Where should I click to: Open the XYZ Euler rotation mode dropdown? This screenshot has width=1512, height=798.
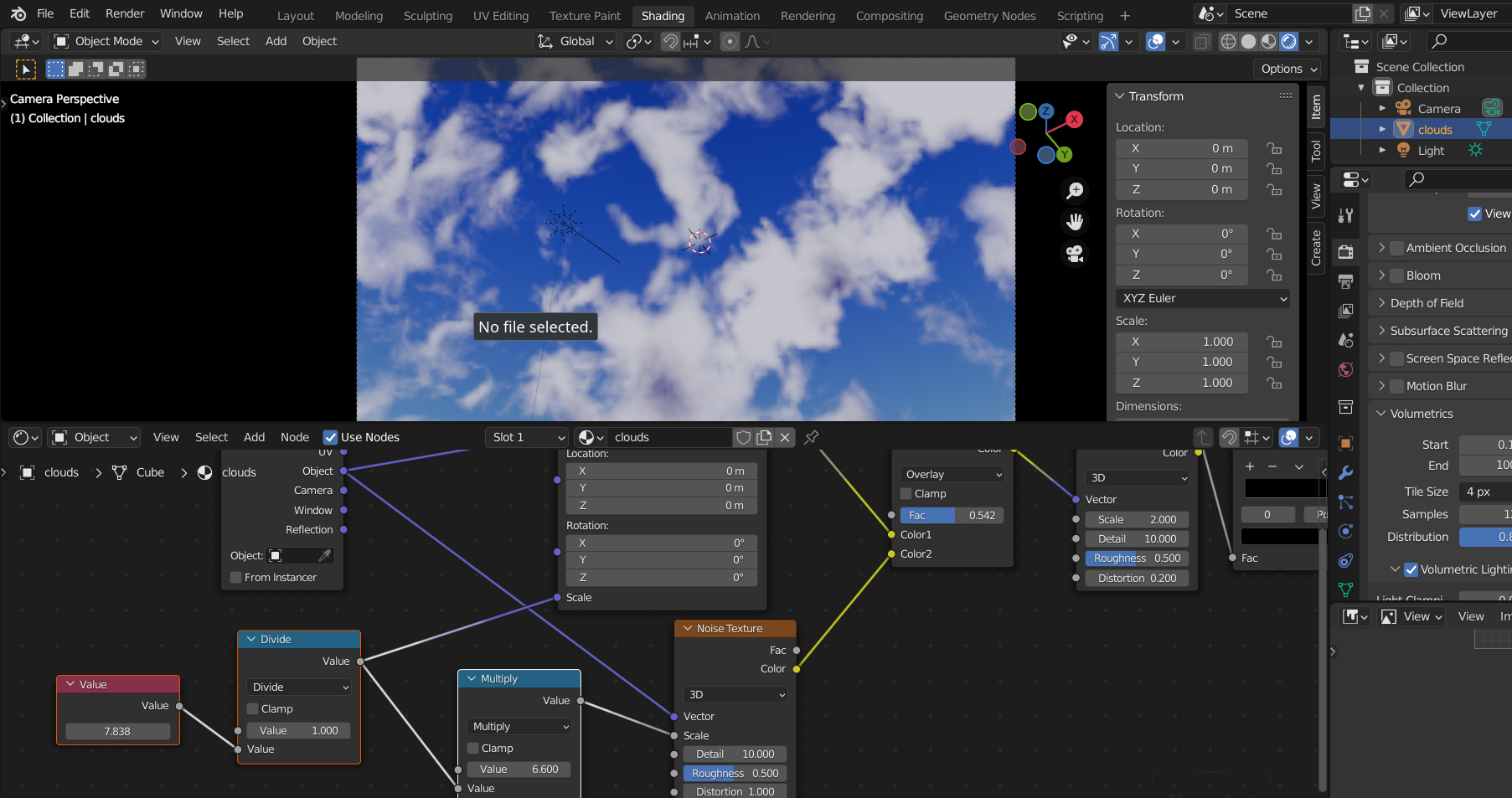[x=1202, y=298]
